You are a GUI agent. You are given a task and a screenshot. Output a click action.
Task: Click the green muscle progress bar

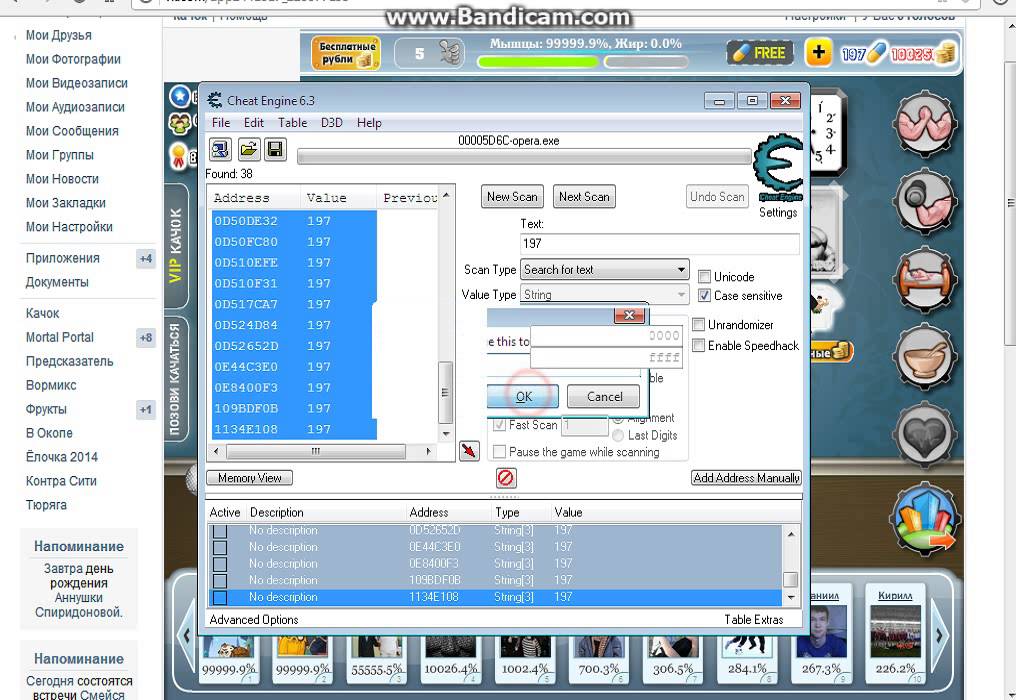pyautogui.click(x=538, y=62)
